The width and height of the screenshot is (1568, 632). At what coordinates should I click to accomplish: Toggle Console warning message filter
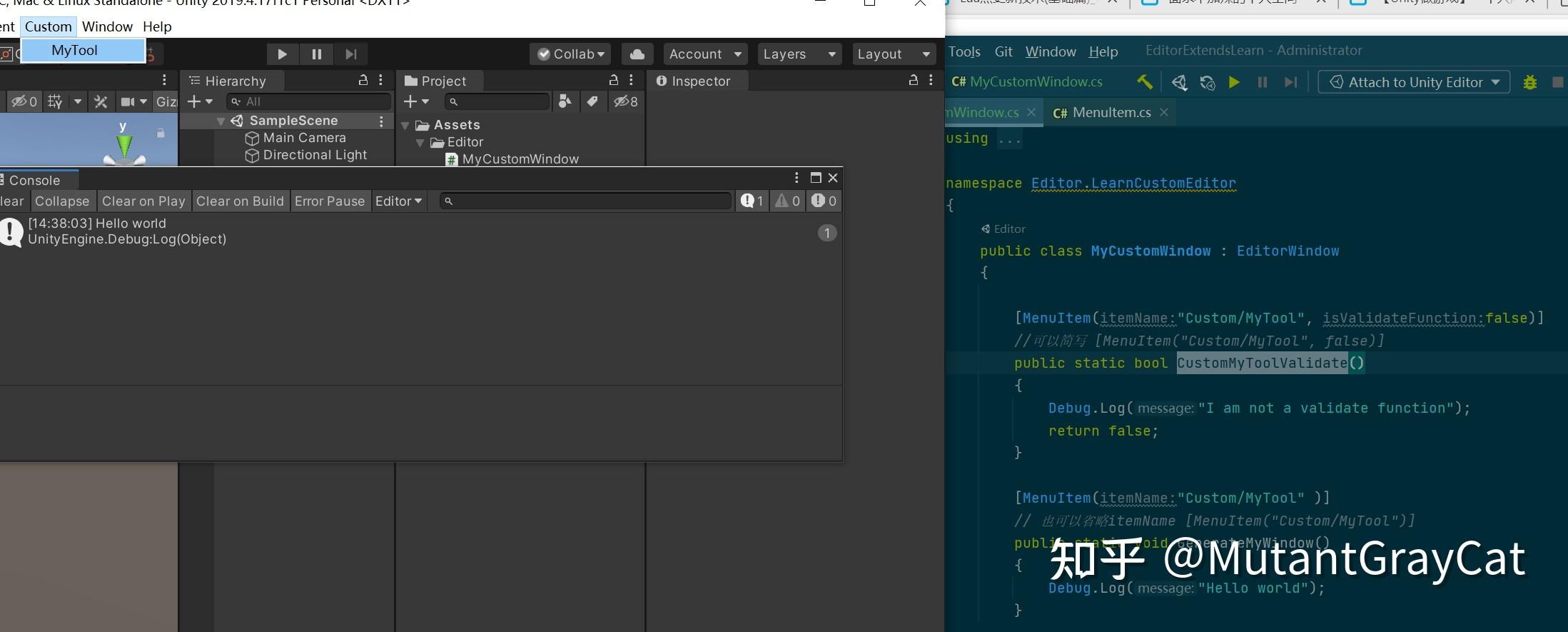(788, 201)
